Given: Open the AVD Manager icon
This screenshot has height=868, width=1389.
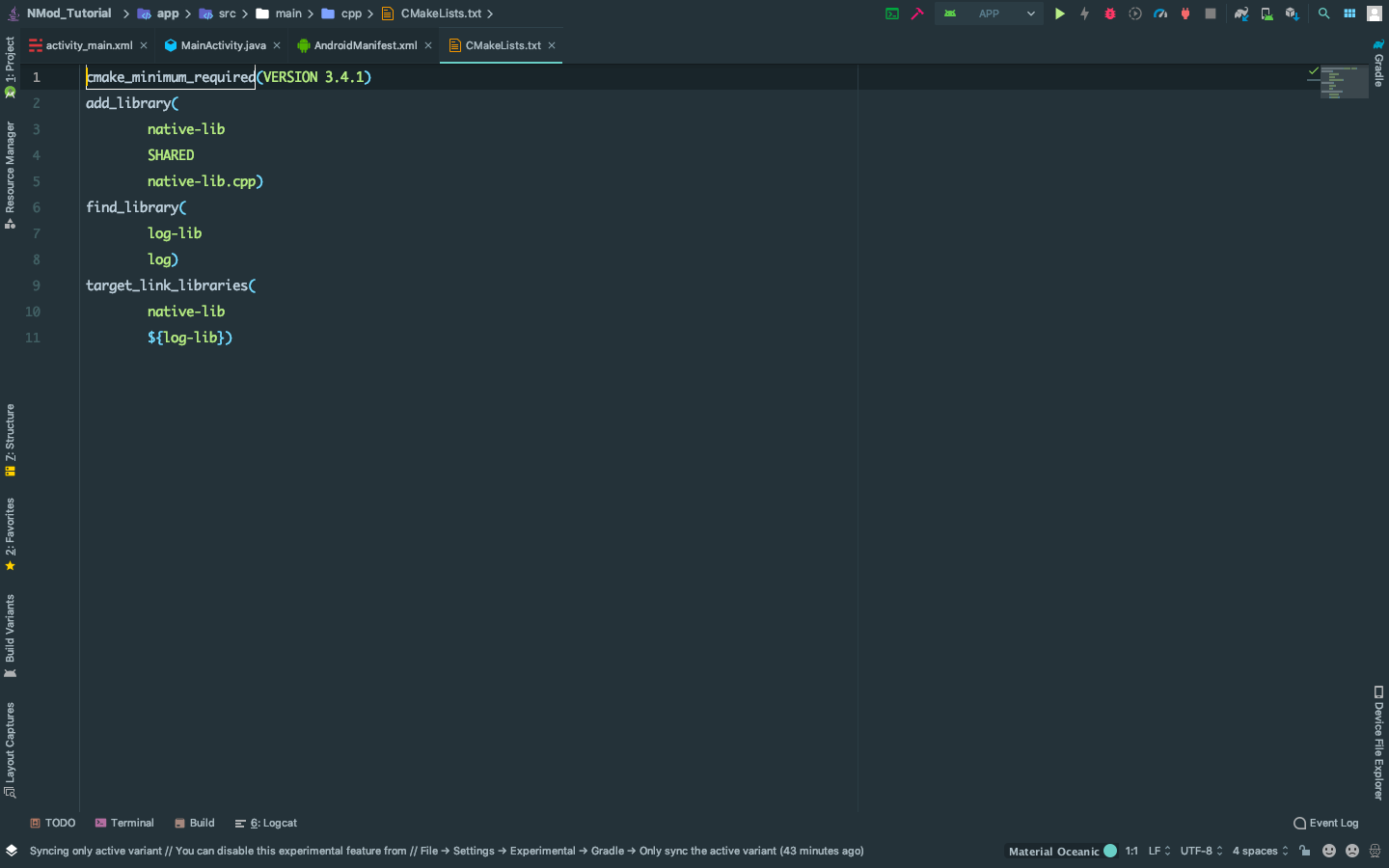Looking at the screenshot, I should pyautogui.click(x=1266, y=14).
